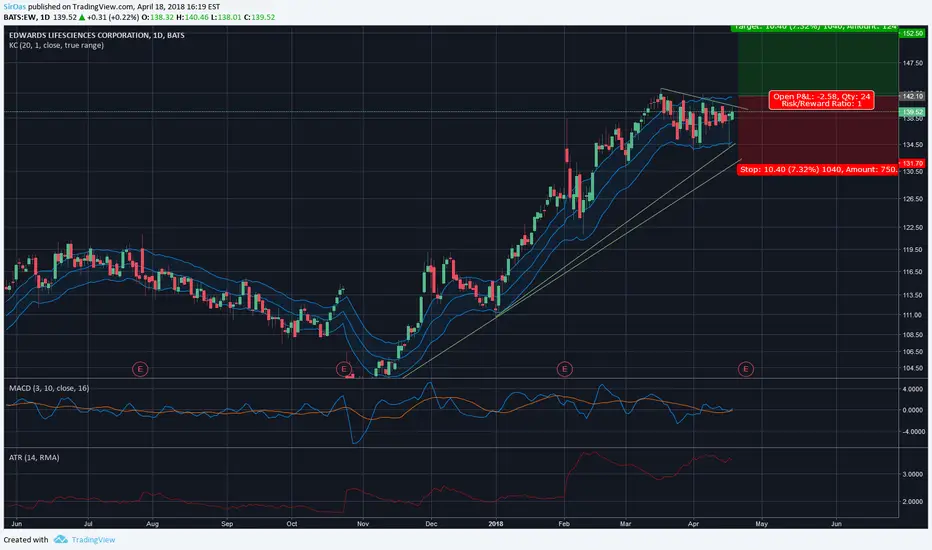
Task: Select the green profit target zone
Action: [818, 63]
